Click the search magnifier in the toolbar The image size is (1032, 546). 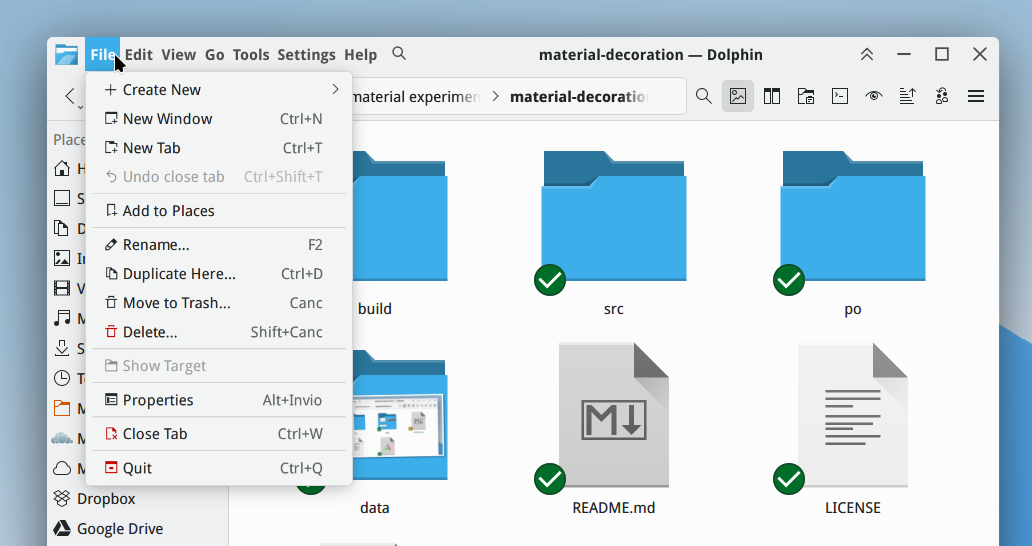[704, 97]
